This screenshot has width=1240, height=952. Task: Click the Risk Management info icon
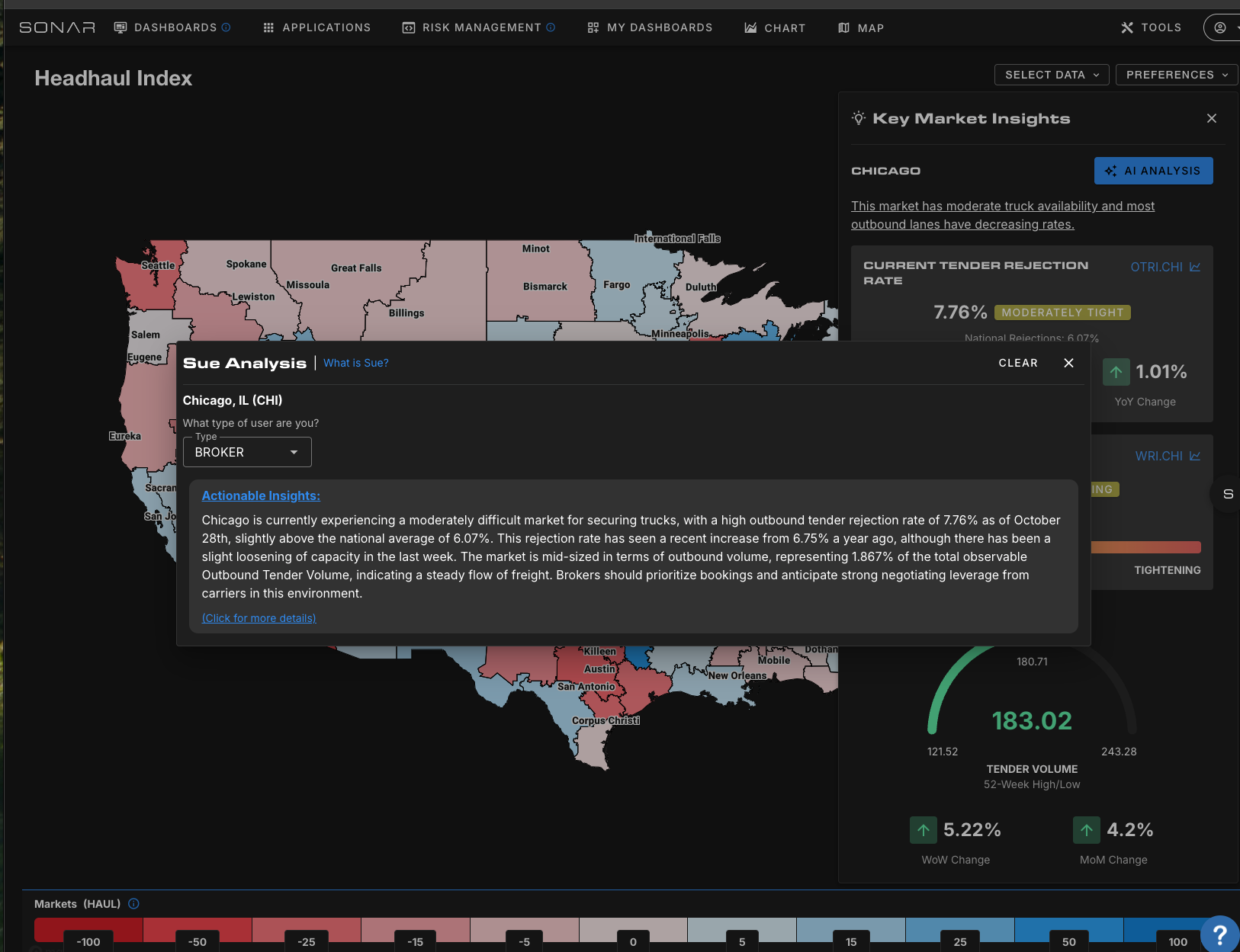[551, 27]
